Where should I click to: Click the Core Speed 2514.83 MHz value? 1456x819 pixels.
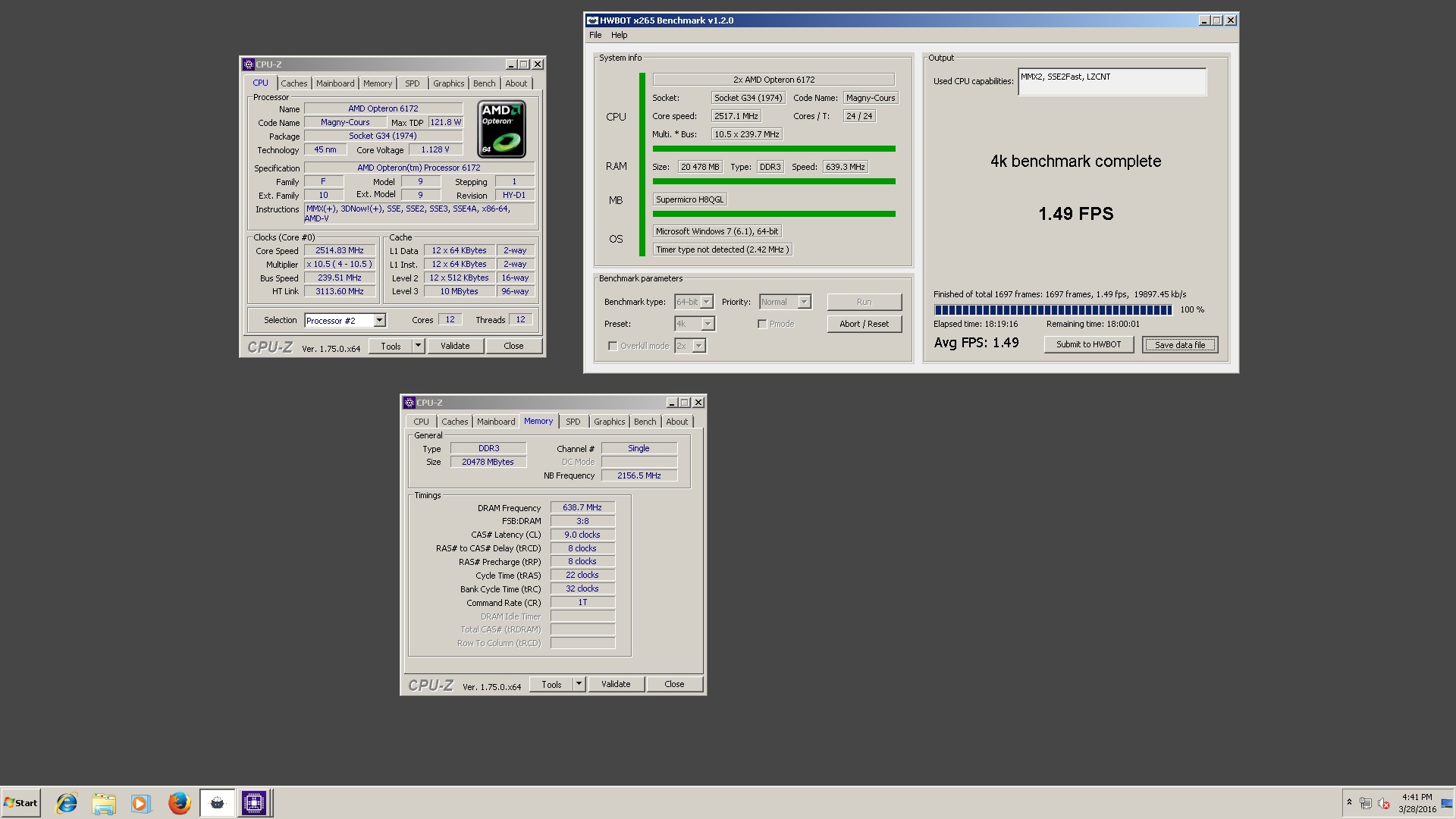(340, 251)
